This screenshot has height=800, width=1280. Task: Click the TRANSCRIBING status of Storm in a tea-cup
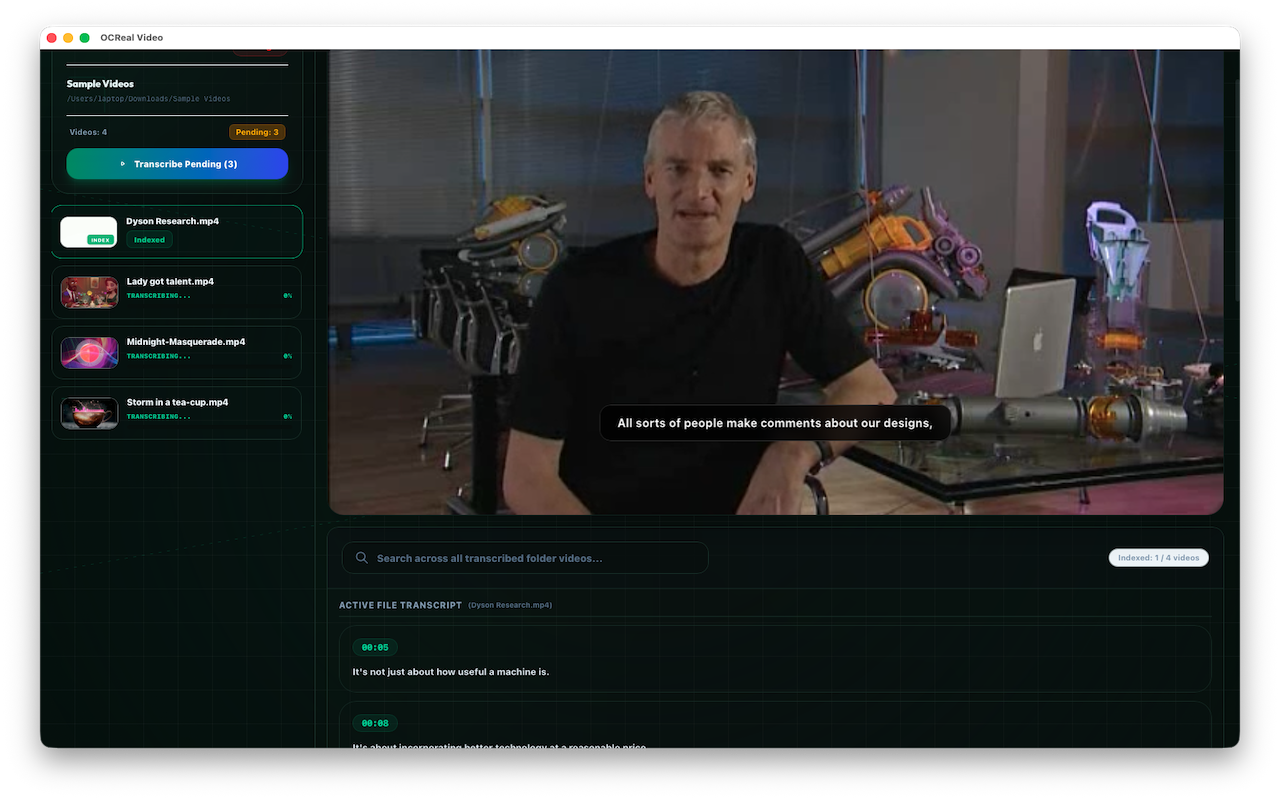(158, 416)
